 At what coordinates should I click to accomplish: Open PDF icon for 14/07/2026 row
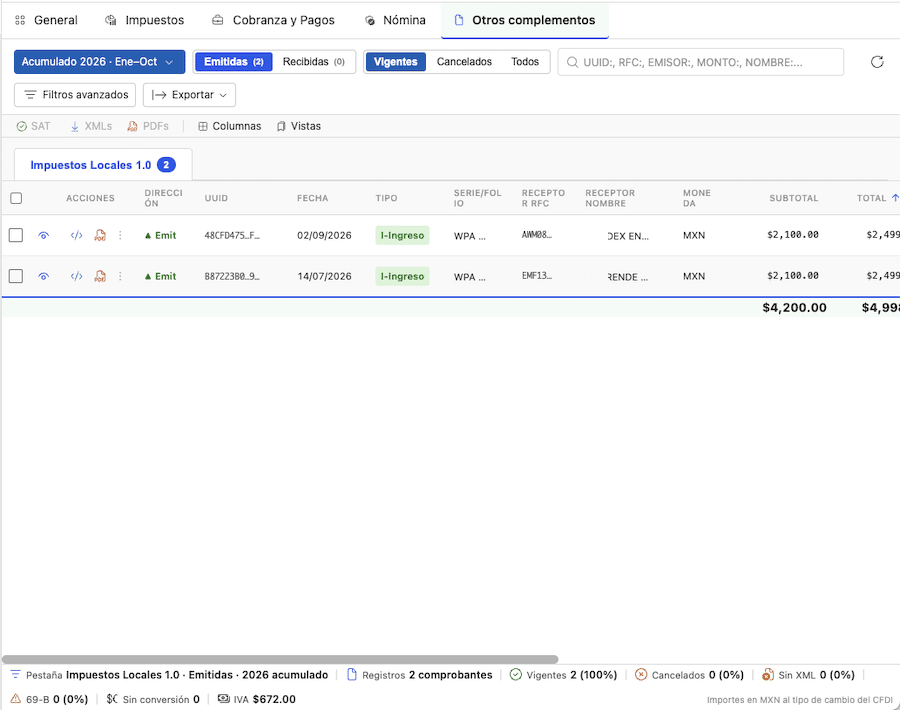pyautogui.click(x=100, y=276)
